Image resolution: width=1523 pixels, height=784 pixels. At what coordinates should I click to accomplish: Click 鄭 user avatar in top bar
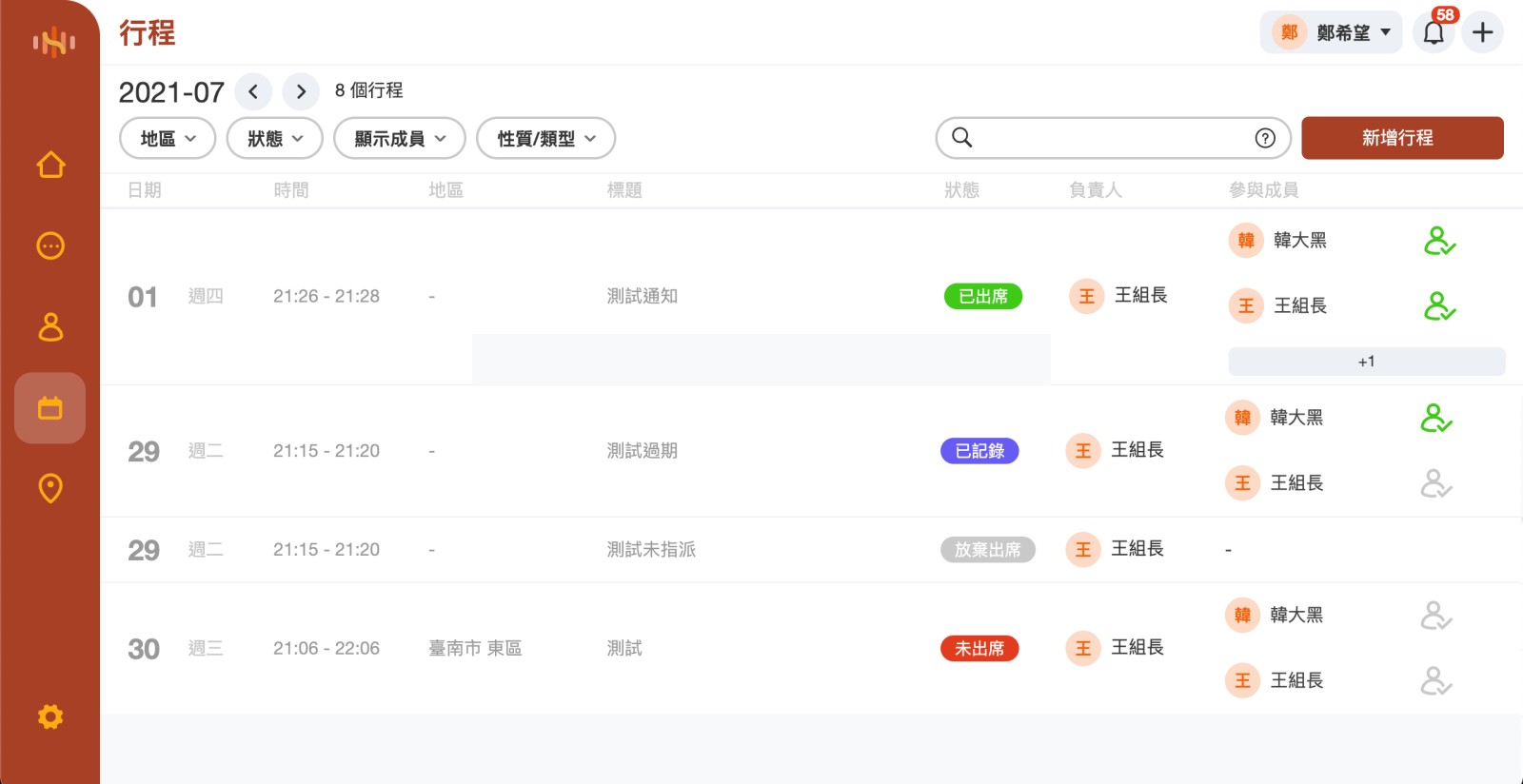tap(1290, 32)
